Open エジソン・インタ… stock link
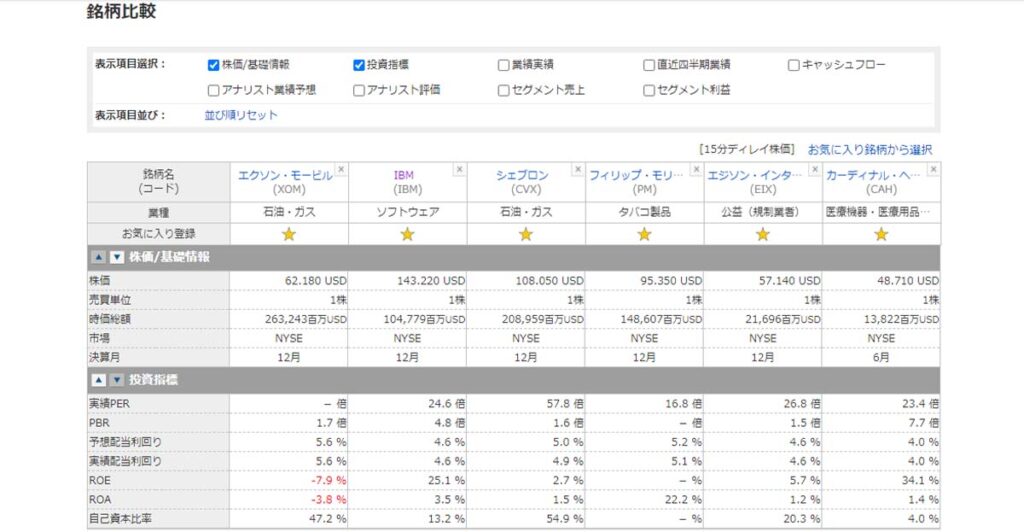This screenshot has width=1024, height=532. (x=754, y=175)
